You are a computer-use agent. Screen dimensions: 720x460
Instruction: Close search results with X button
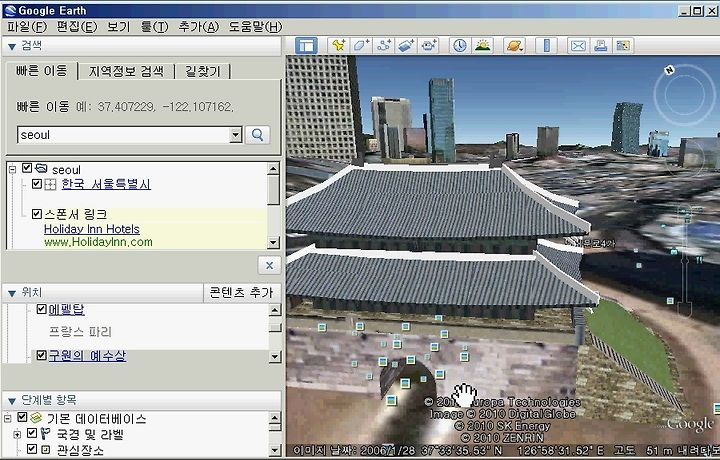[x=270, y=265]
